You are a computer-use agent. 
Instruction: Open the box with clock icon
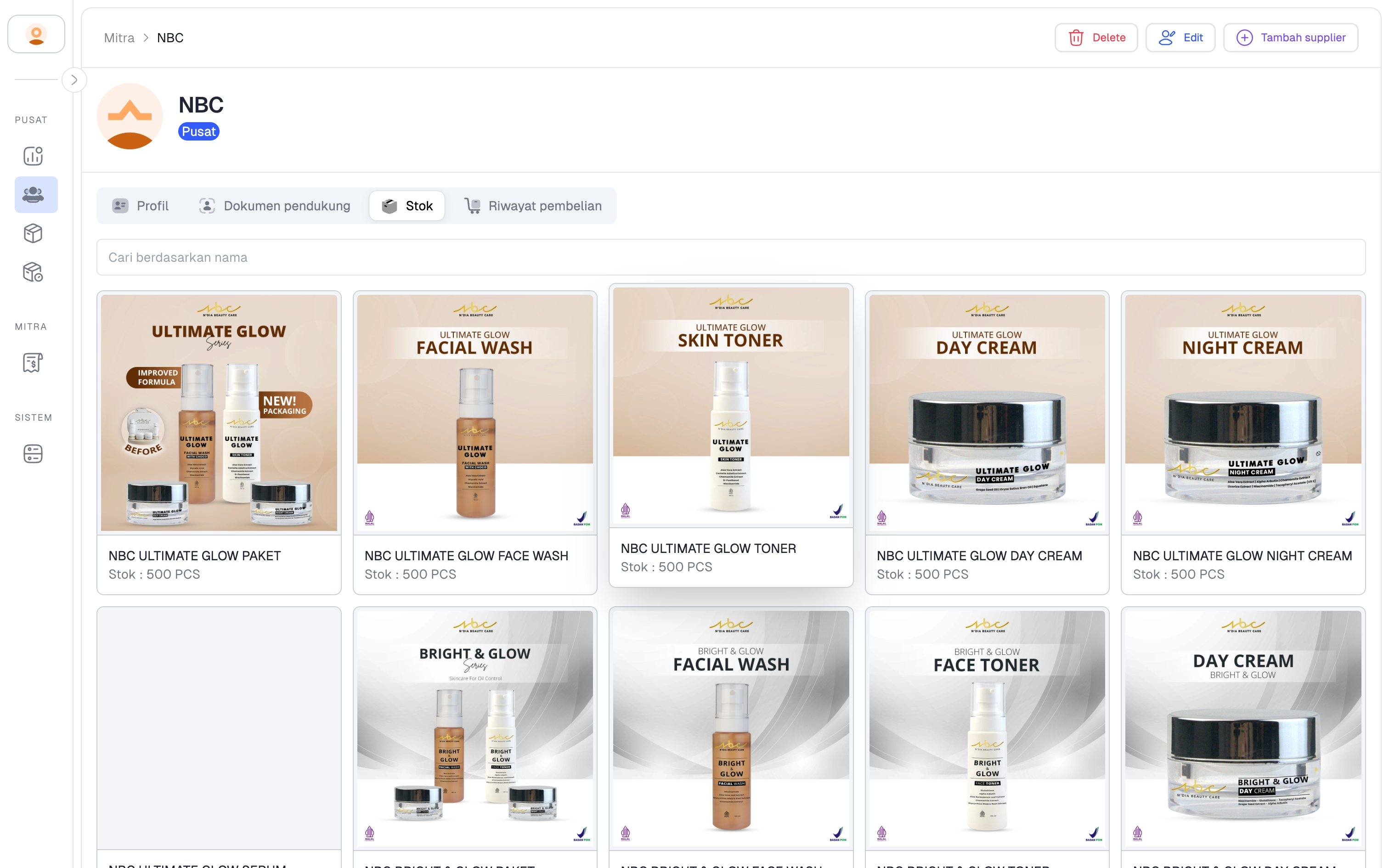point(33,272)
